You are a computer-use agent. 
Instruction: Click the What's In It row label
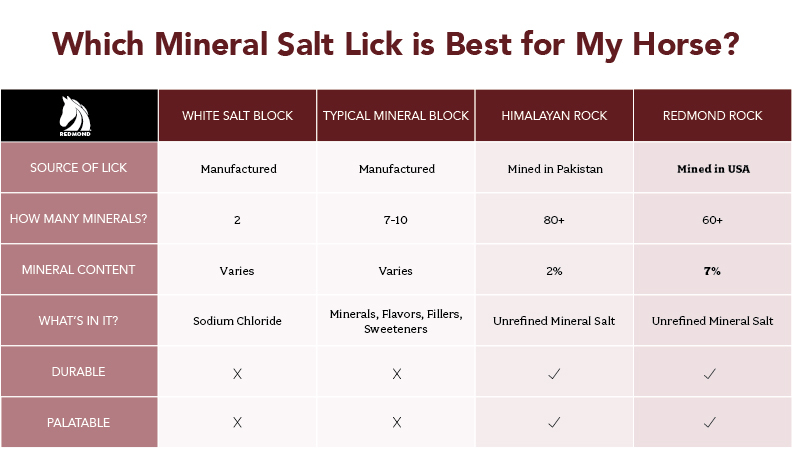tap(78, 320)
